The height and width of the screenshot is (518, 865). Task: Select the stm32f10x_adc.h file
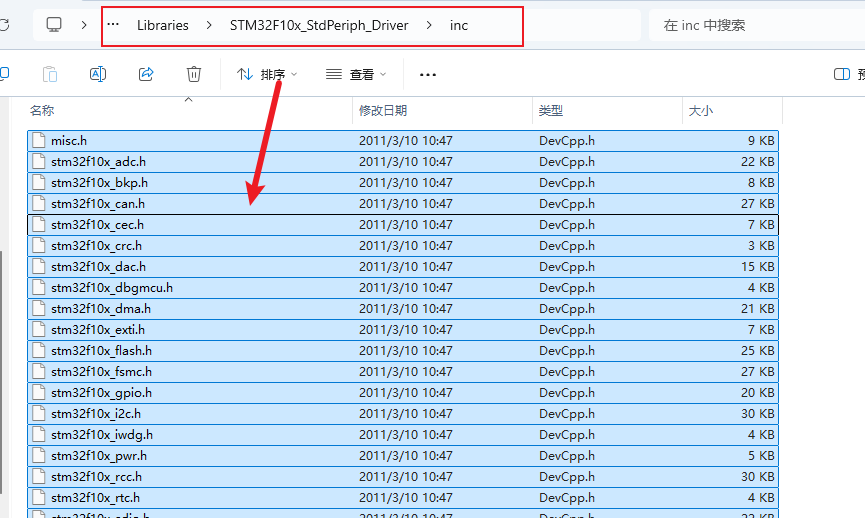click(x=403, y=162)
